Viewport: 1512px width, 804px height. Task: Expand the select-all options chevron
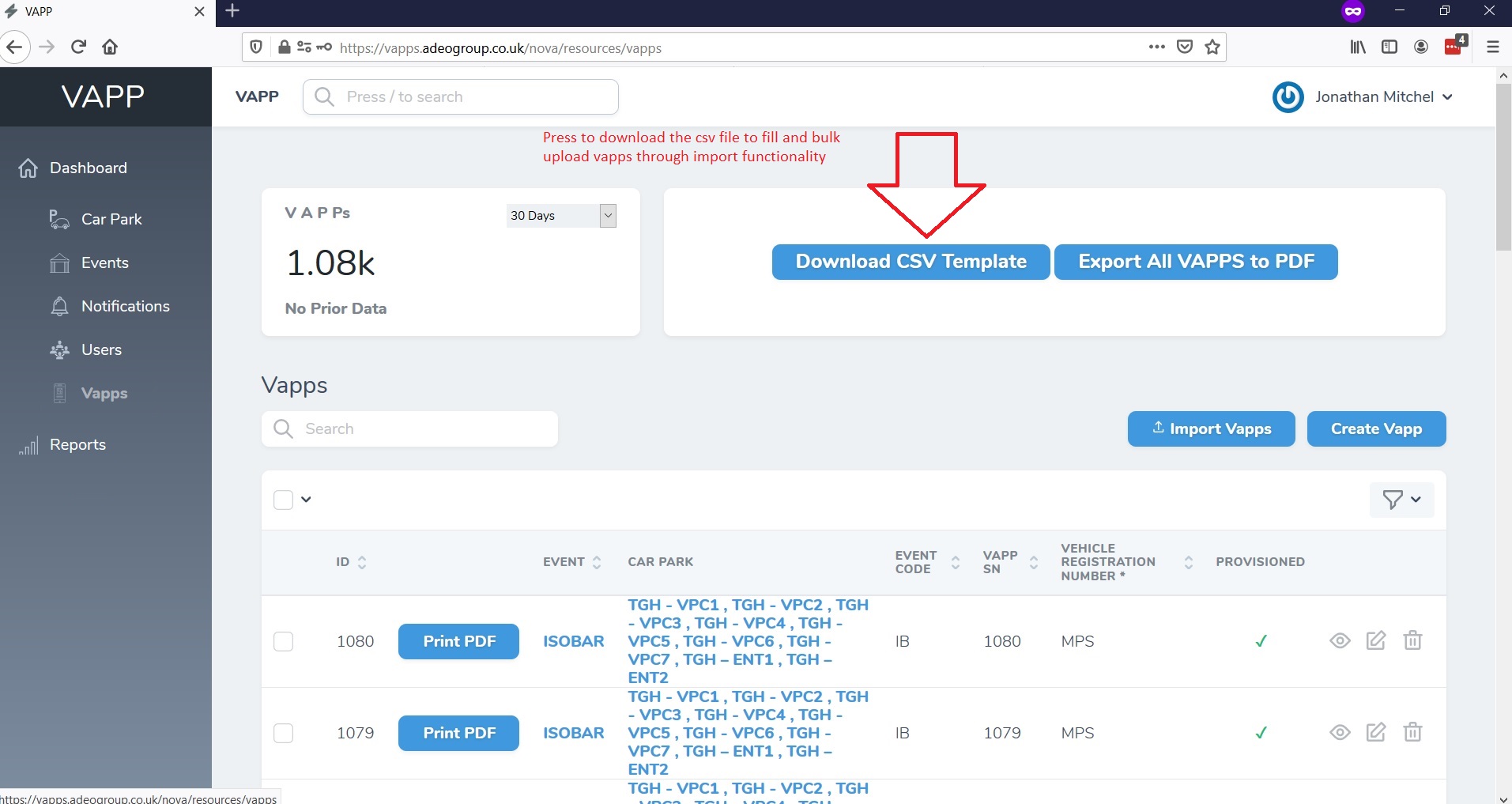[x=306, y=500]
